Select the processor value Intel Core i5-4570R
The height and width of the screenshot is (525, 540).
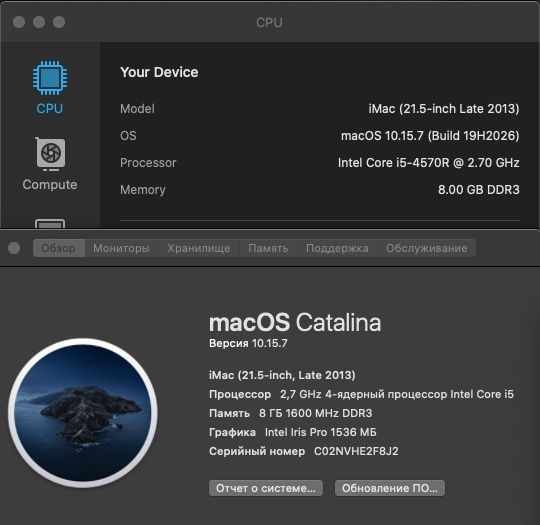[428, 163]
